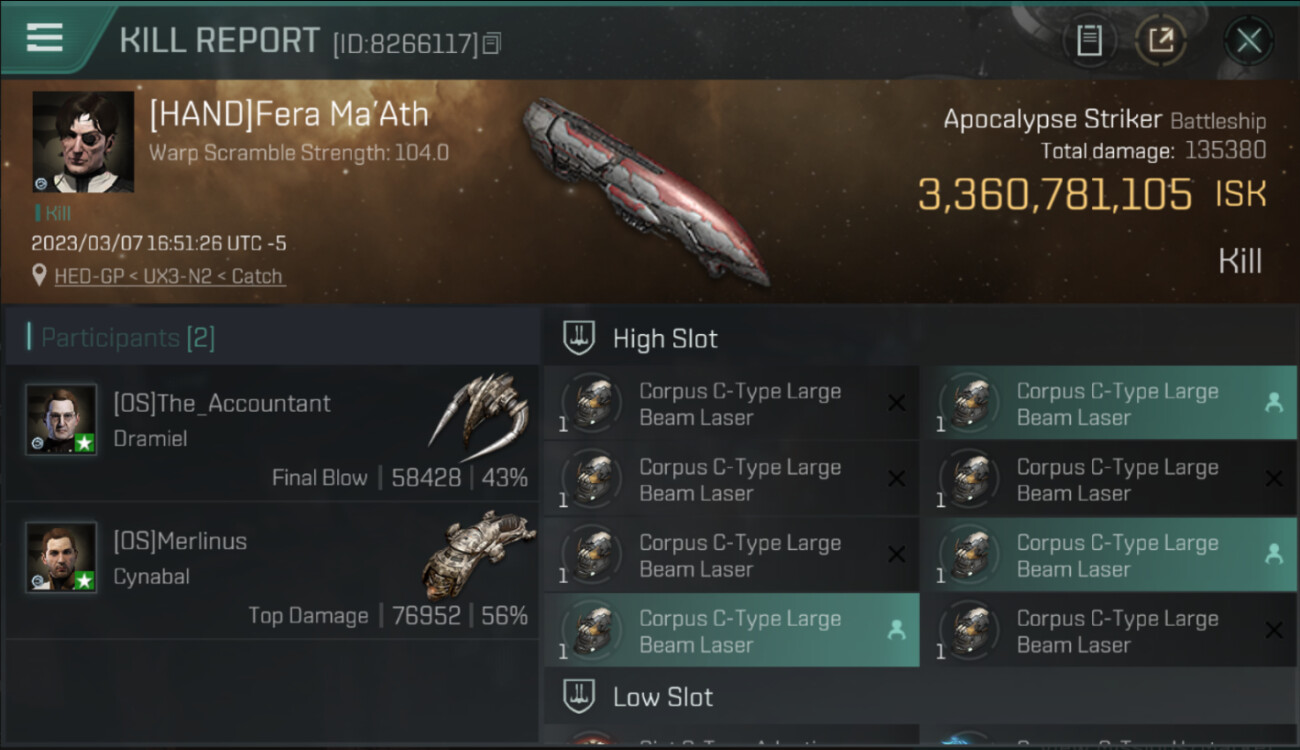Open the Participants tab header
The height and width of the screenshot is (750, 1300).
[x=120, y=338]
